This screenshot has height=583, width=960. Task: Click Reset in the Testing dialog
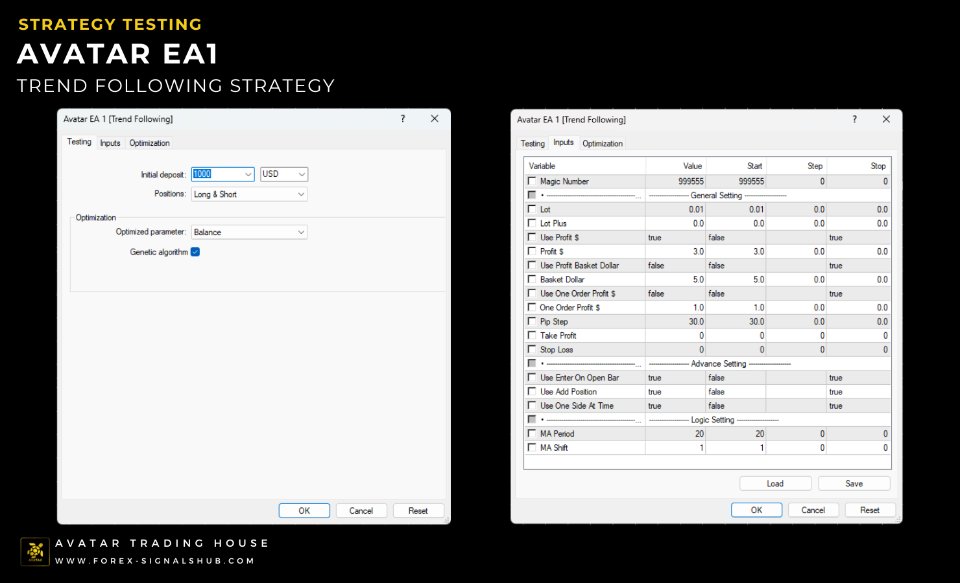(418, 510)
